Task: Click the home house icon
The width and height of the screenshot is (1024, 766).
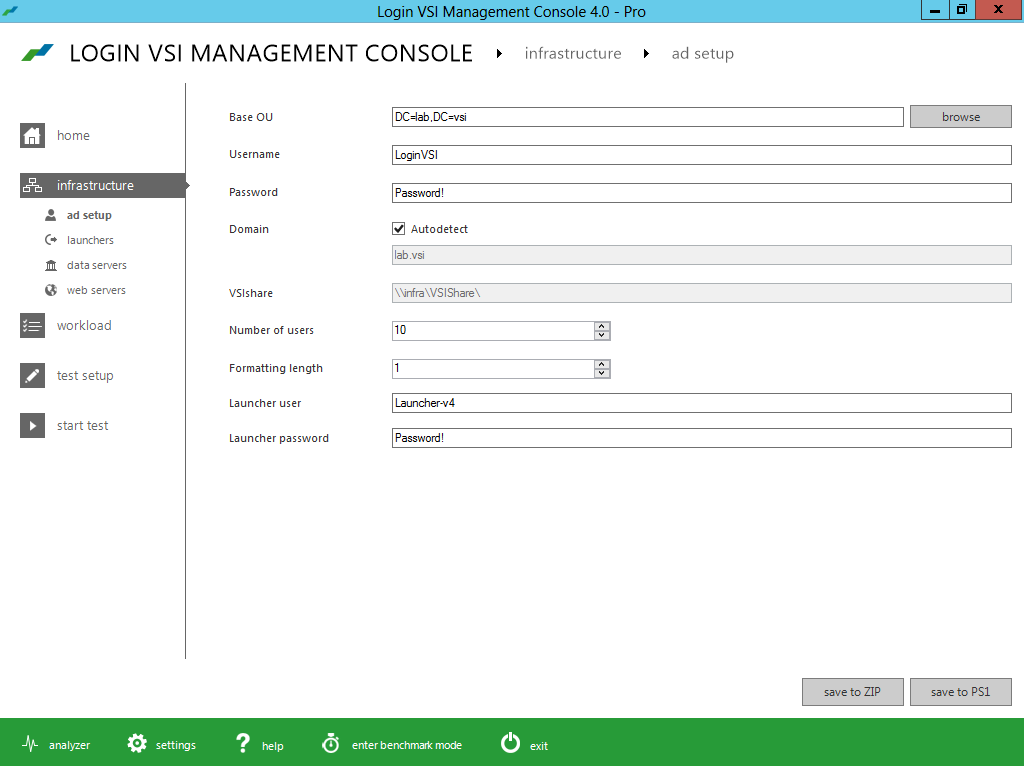Action: point(33,135)
